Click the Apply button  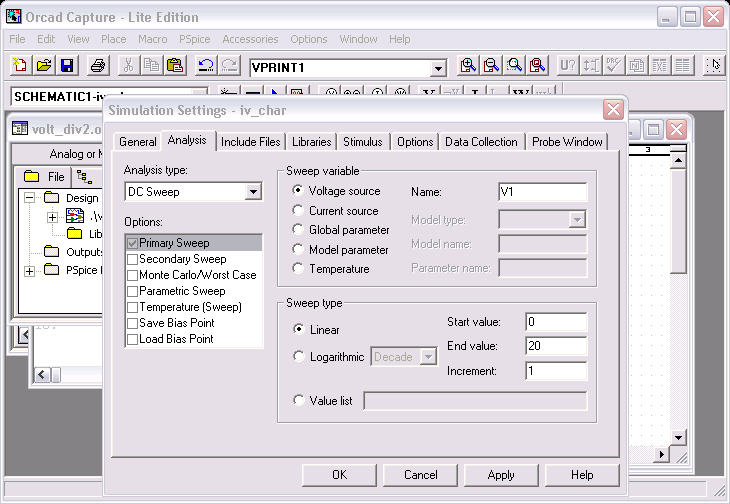pyautogui.click(x=501, y=475)
